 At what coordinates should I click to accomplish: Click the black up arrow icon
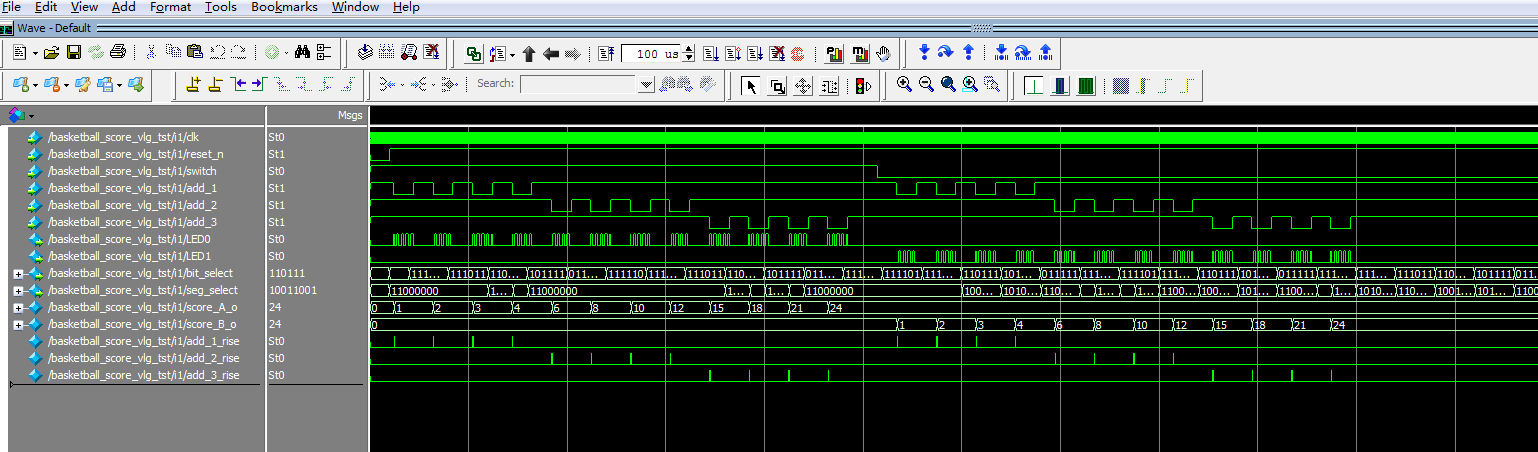click(529, 53)
